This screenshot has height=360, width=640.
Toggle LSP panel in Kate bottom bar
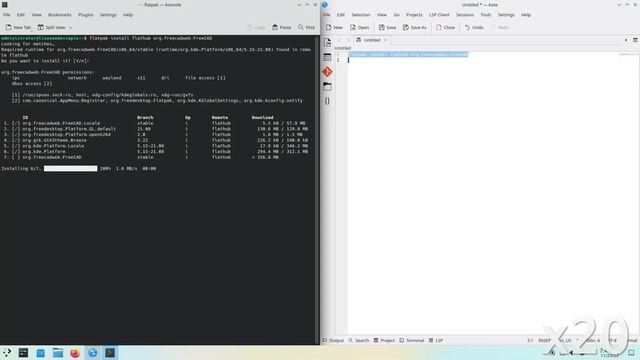[436, 340]
